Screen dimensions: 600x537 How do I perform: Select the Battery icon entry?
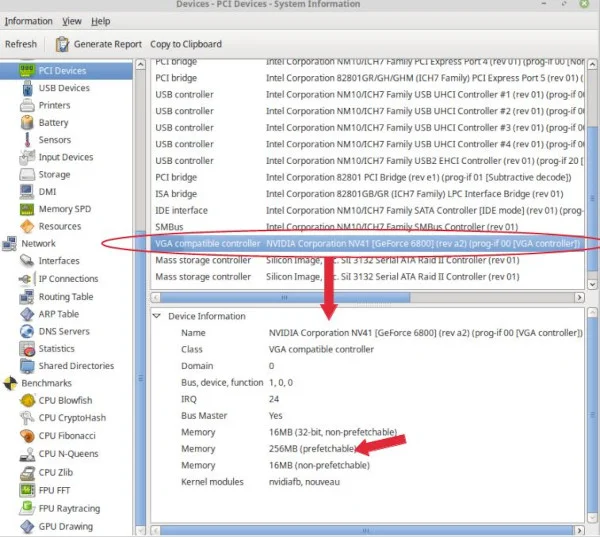click(27, 123)
